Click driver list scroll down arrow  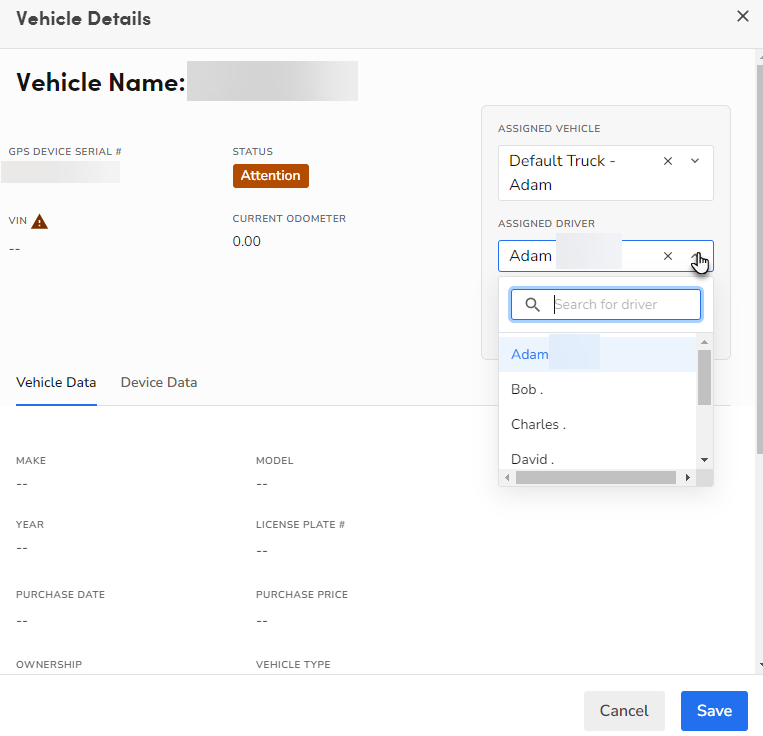pos(704,460)
